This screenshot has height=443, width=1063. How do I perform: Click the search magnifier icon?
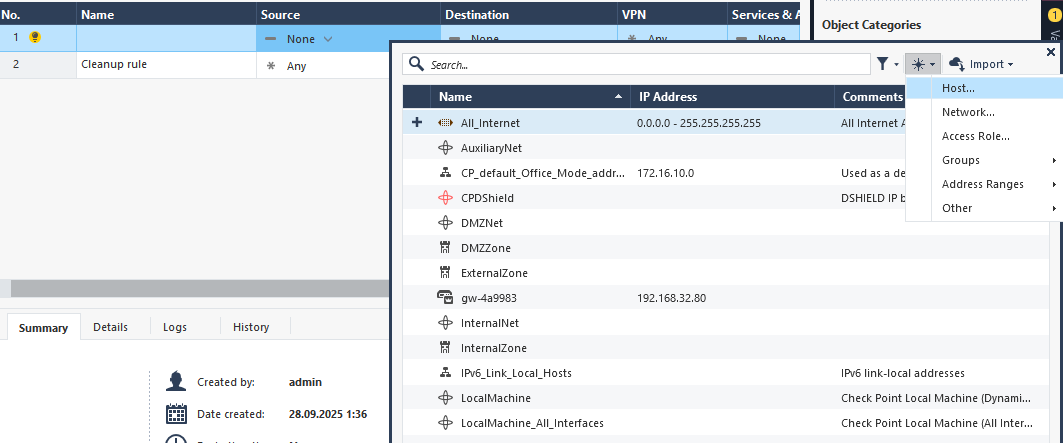[417, 64]
